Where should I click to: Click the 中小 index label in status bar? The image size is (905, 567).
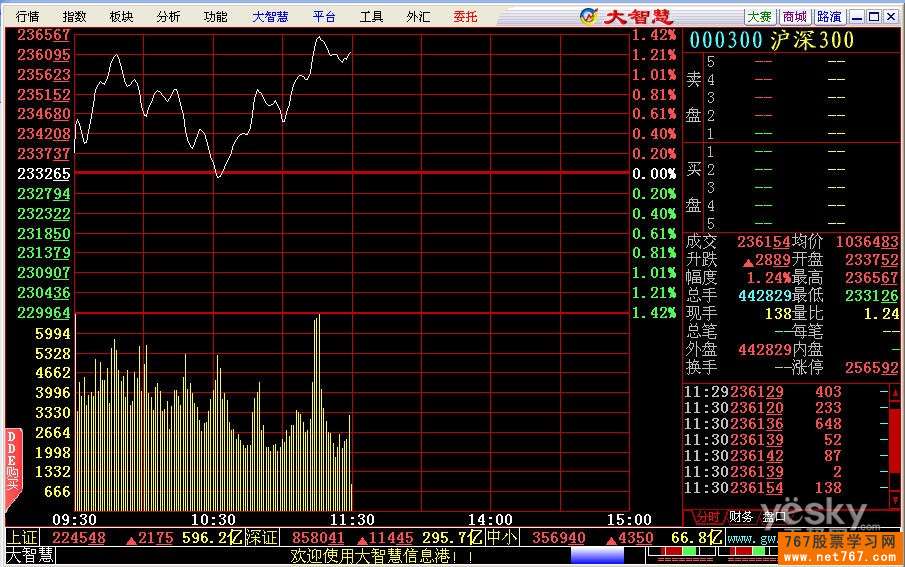coord(501,538)
